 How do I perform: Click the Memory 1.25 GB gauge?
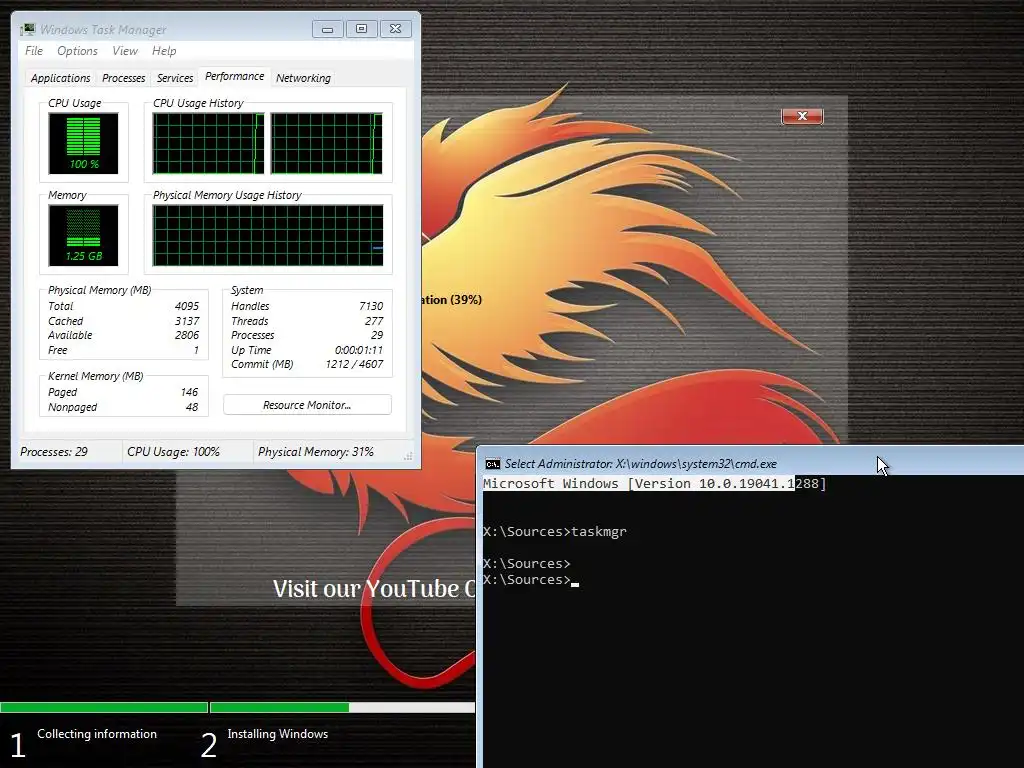[x=84, y=236]
